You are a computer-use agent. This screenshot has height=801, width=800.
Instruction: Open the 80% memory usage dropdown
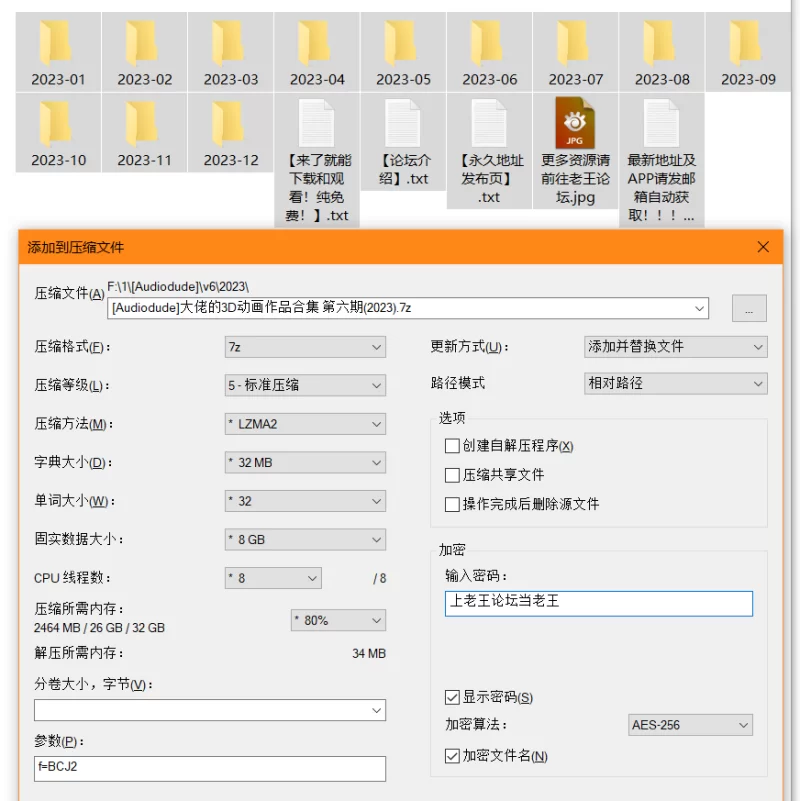(x=338, y=621)
